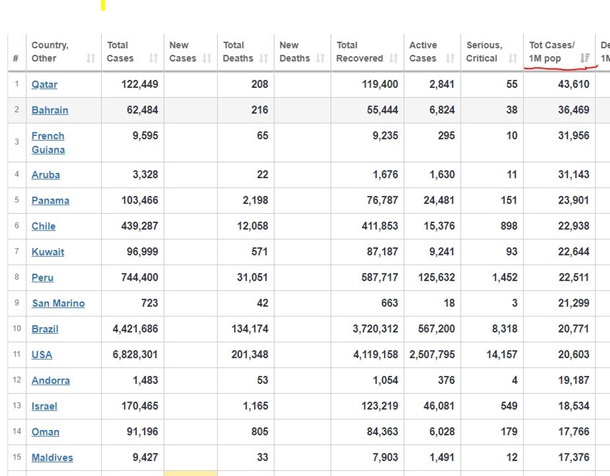
Task: Click the sort icon for New Deaths column
Action: coord(321,59)
